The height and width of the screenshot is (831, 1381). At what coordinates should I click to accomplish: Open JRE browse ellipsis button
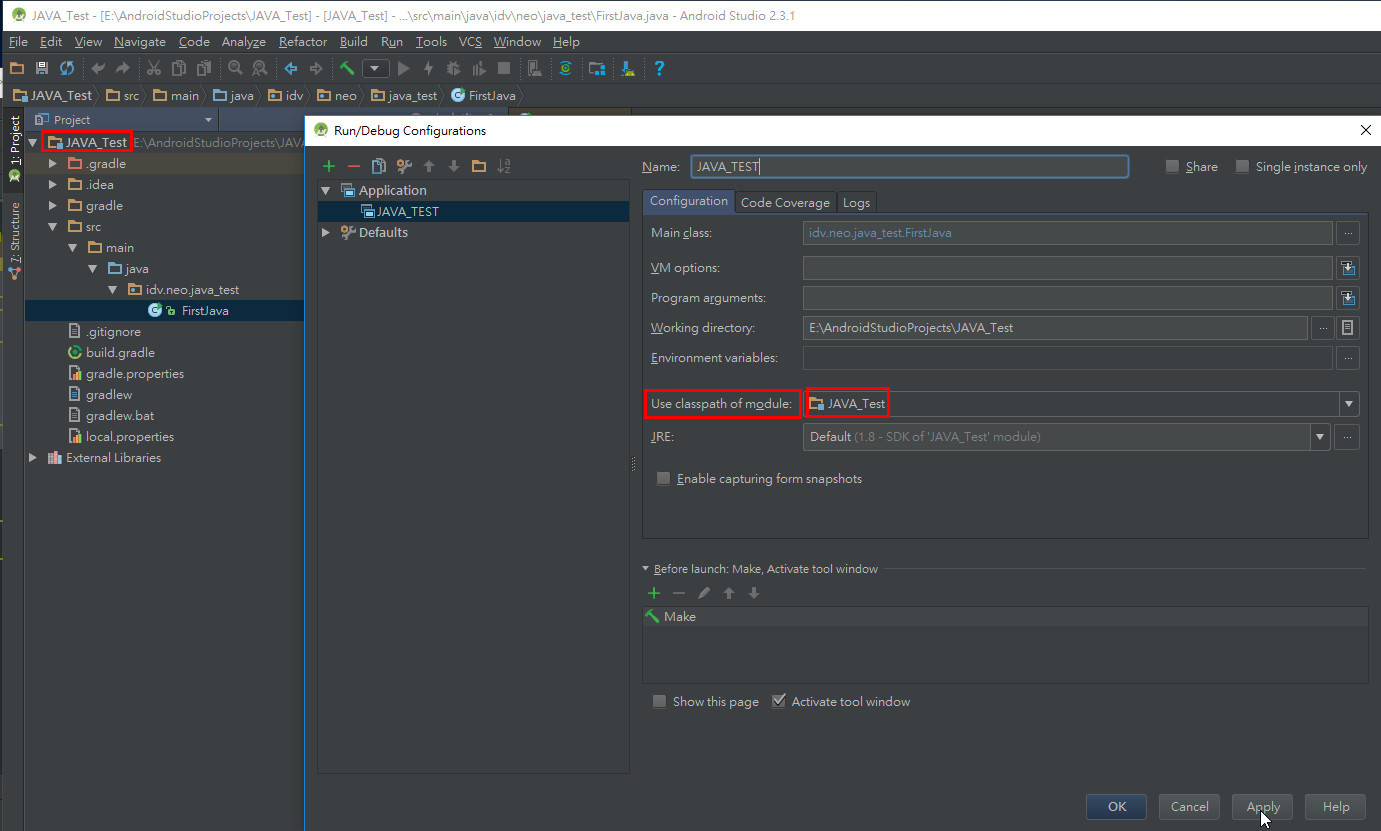coord(1348,437)
